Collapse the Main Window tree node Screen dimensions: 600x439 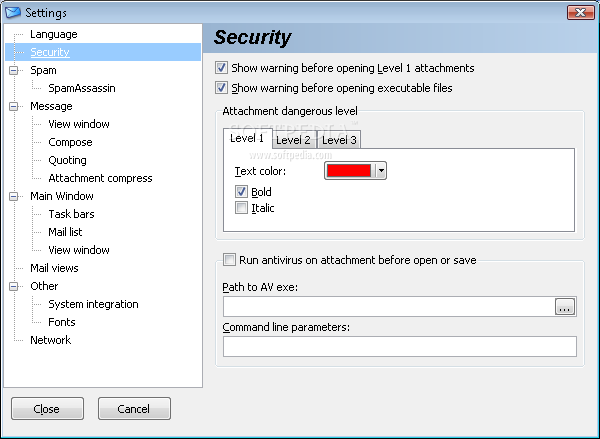point(14,196)
